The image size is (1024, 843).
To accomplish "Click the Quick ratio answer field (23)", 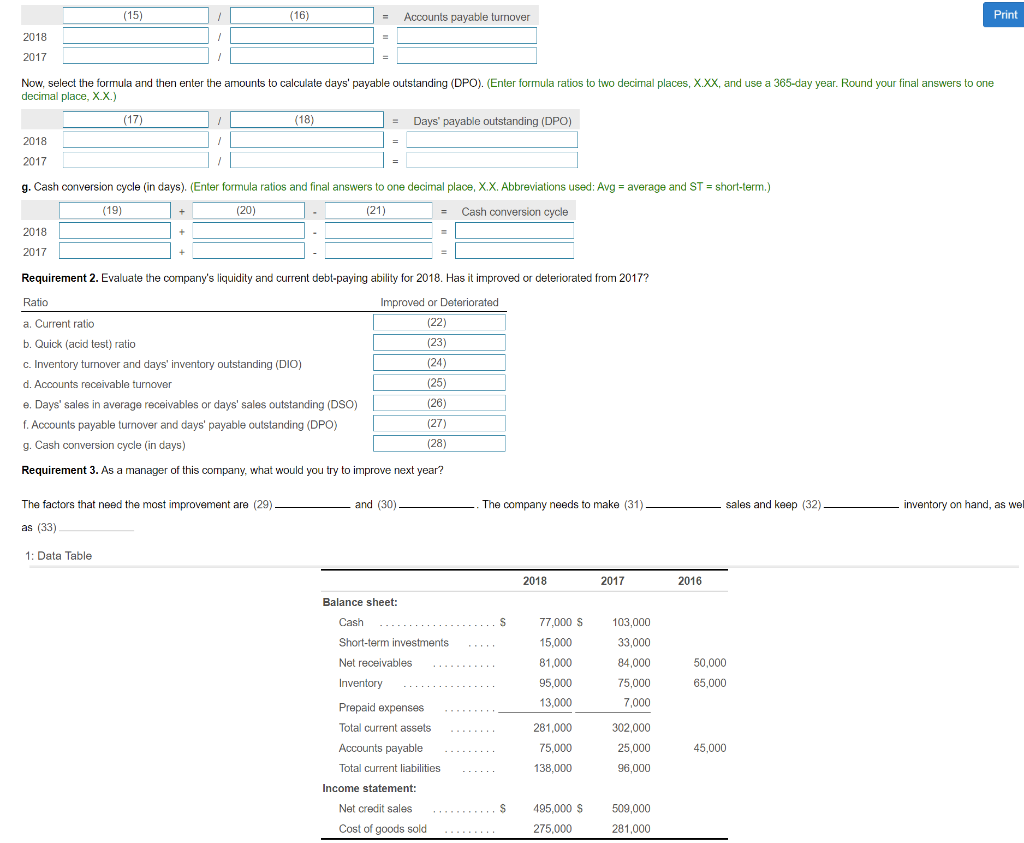I will coord(438,342).
